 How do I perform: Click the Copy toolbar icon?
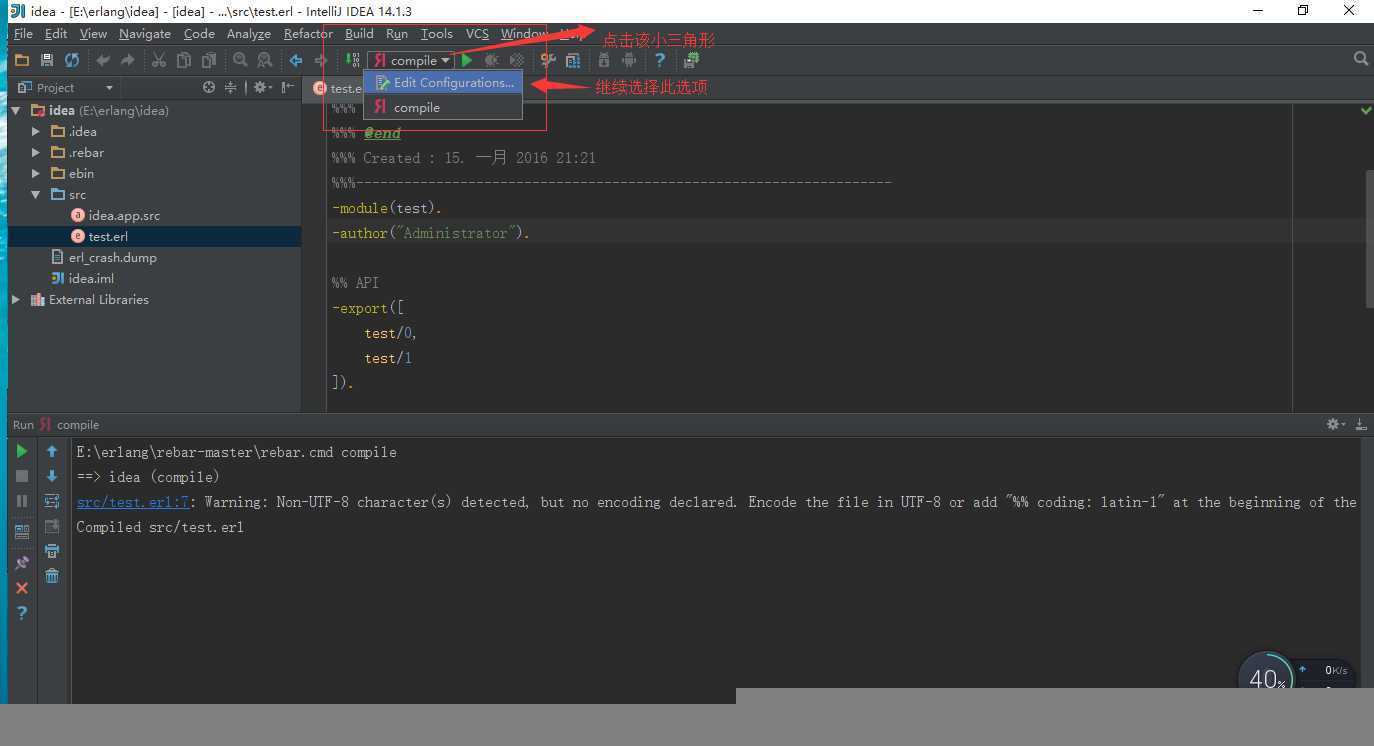(x=183, y=60)
